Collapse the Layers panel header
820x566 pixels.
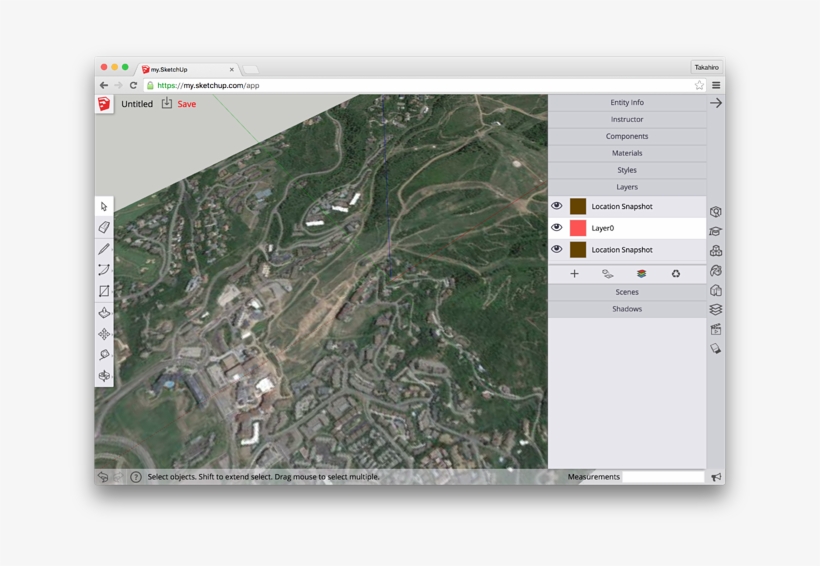pyautogui.click(x=627, y=187)
